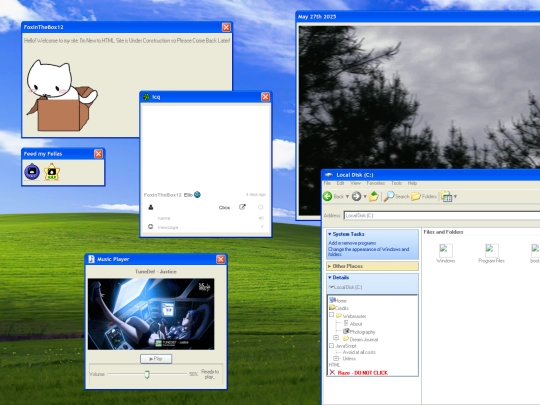Click the photo in May 27th 2025 window
The height and width of the screenshot is (405, 540).
419,121
